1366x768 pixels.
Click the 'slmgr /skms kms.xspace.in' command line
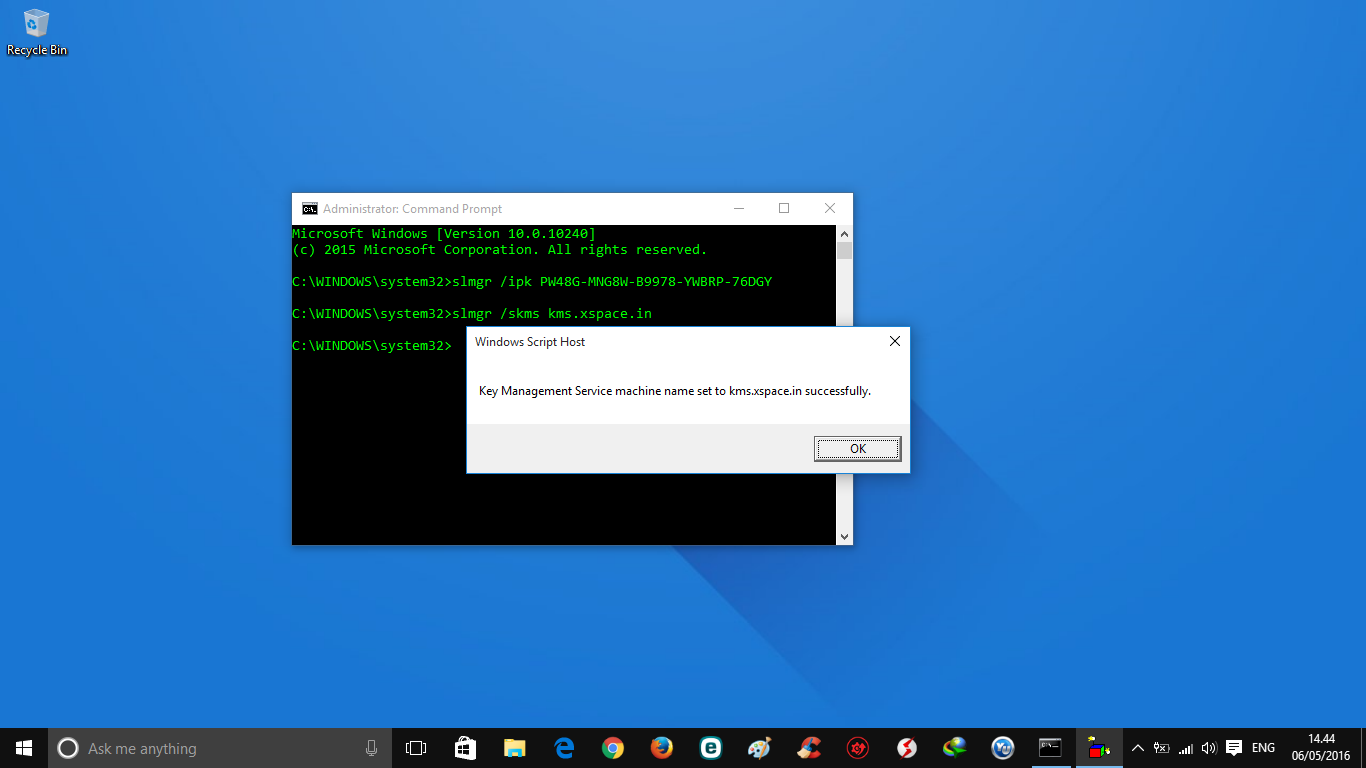click(x=552, y=314)
